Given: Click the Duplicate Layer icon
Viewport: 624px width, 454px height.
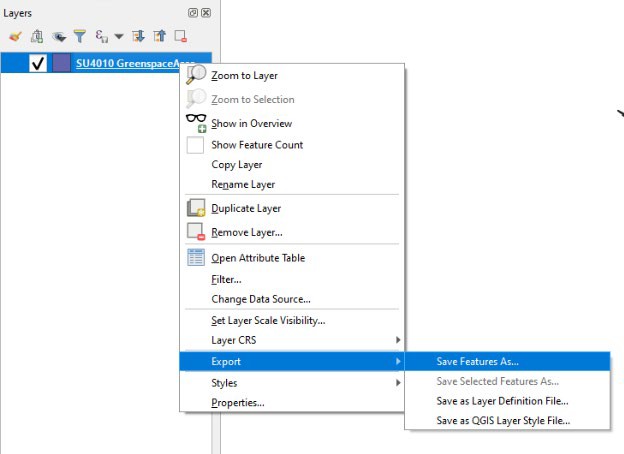Looking at the screenshot, I should (196, 208).
